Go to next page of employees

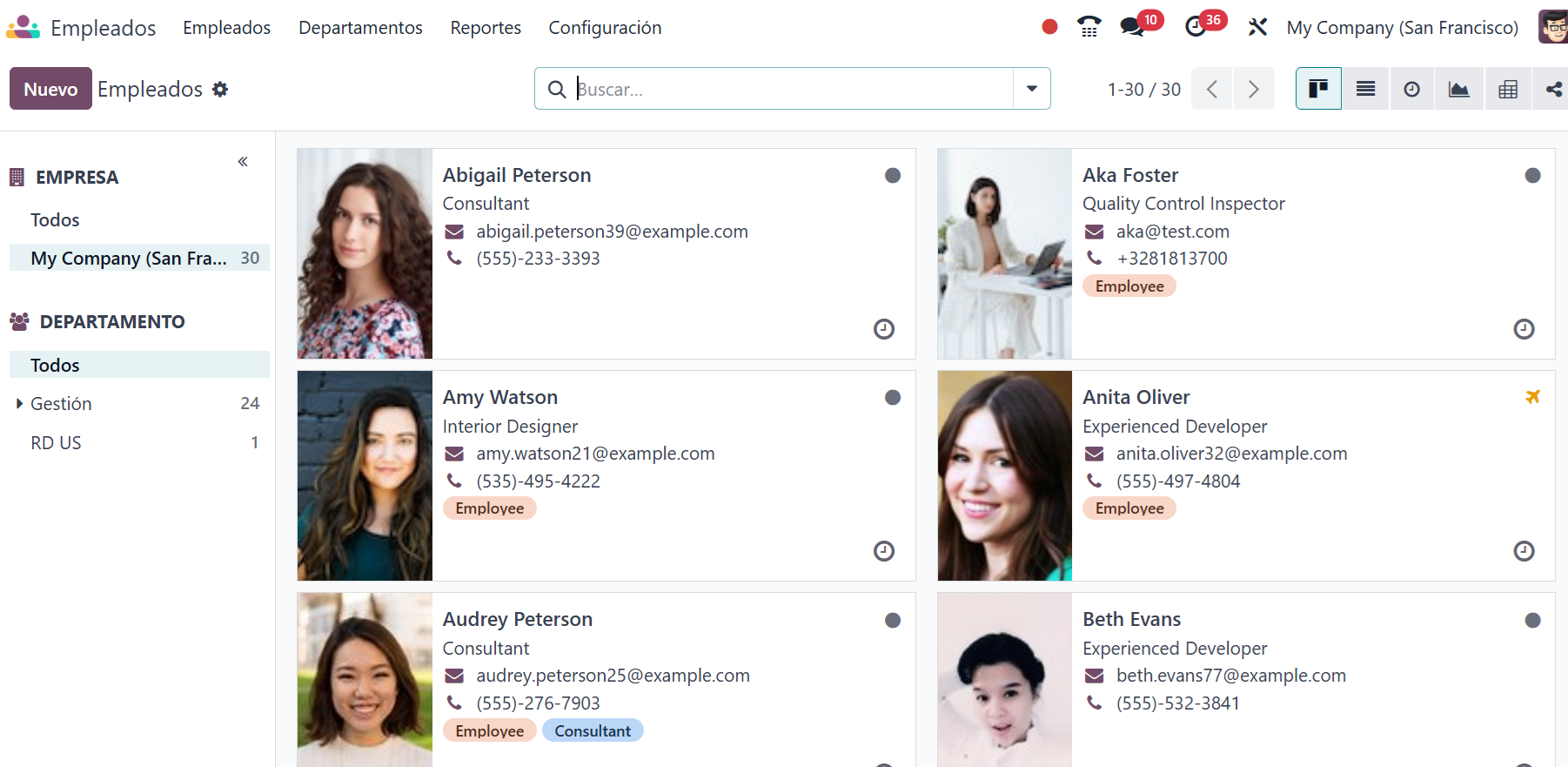click(1253, 89)
